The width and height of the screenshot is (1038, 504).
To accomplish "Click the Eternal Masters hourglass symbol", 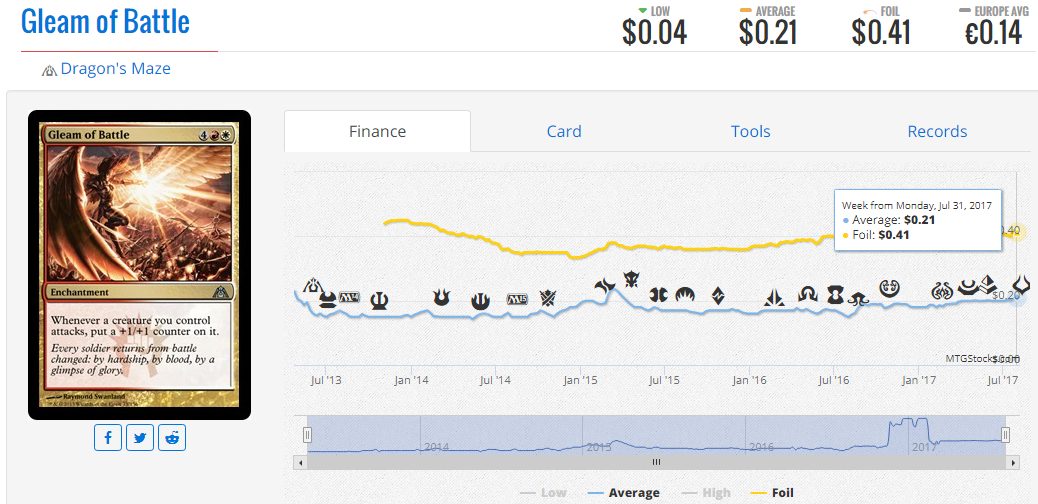I will 836,295.
